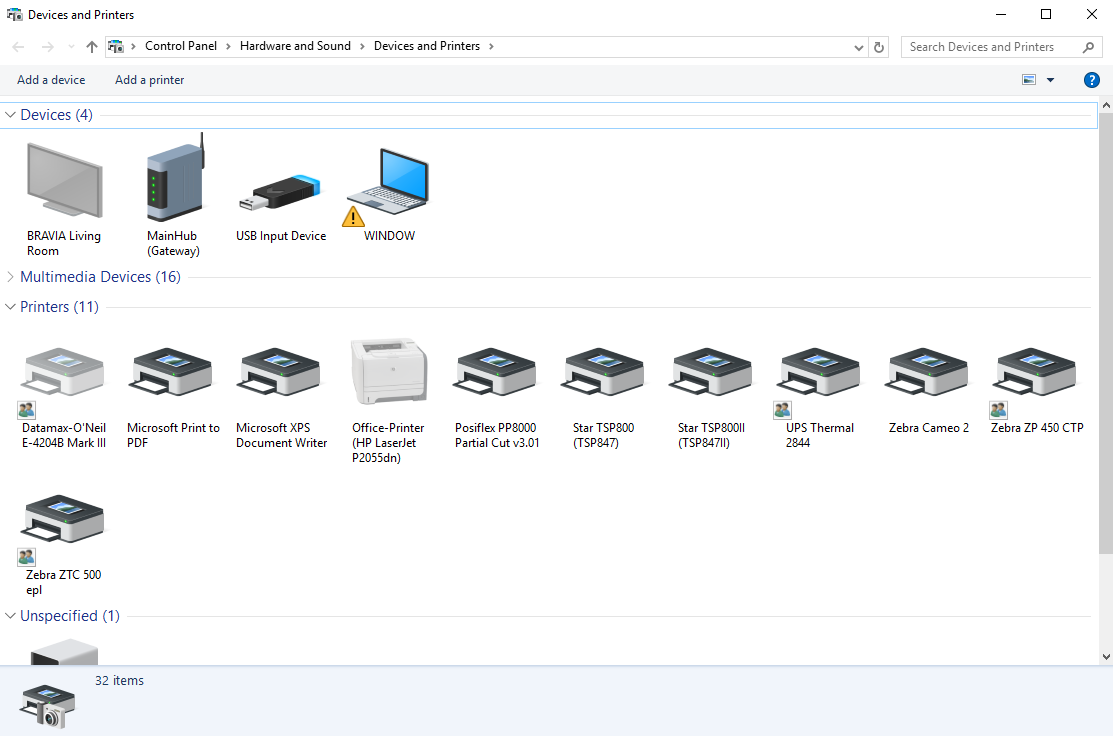Select Microsoft XPS Document Writer icon
The height and width of the screenshot is (736, 1113).
278,370
